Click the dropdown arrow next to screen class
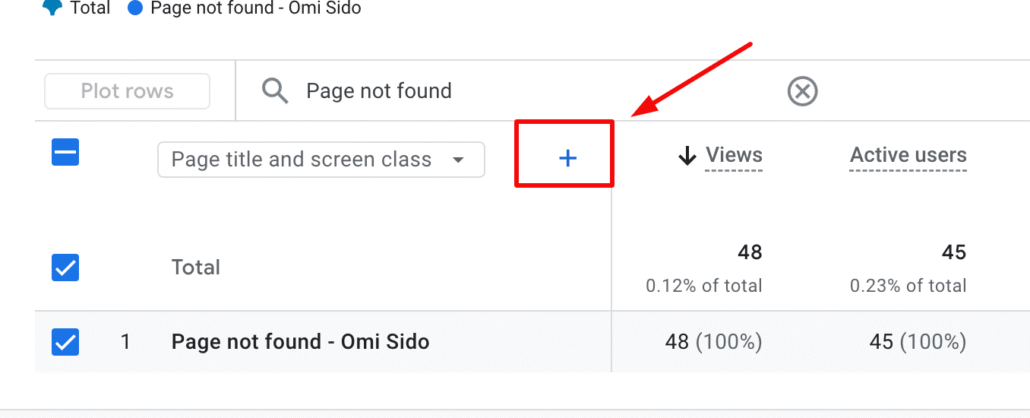This screenshot has height=418, width=1030. pyautogui.click(x=459, y=160)
